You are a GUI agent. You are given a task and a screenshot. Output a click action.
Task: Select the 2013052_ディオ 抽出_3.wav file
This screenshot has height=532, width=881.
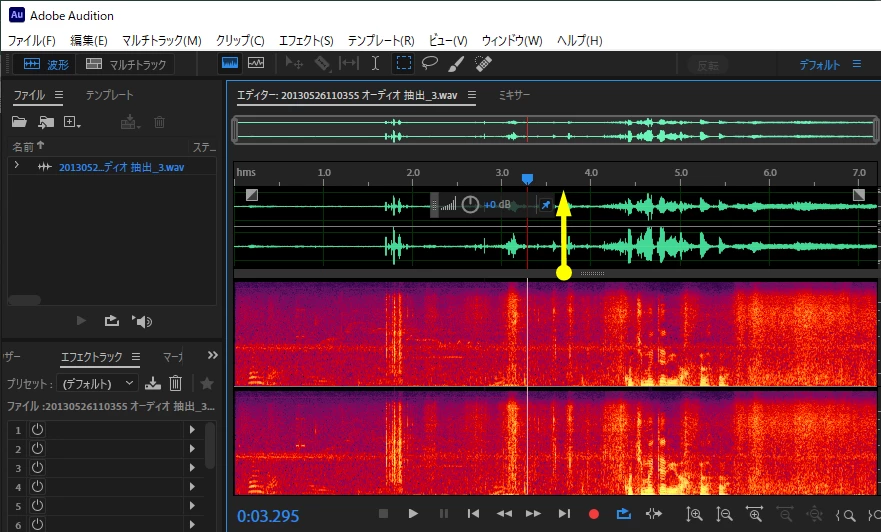121,167
